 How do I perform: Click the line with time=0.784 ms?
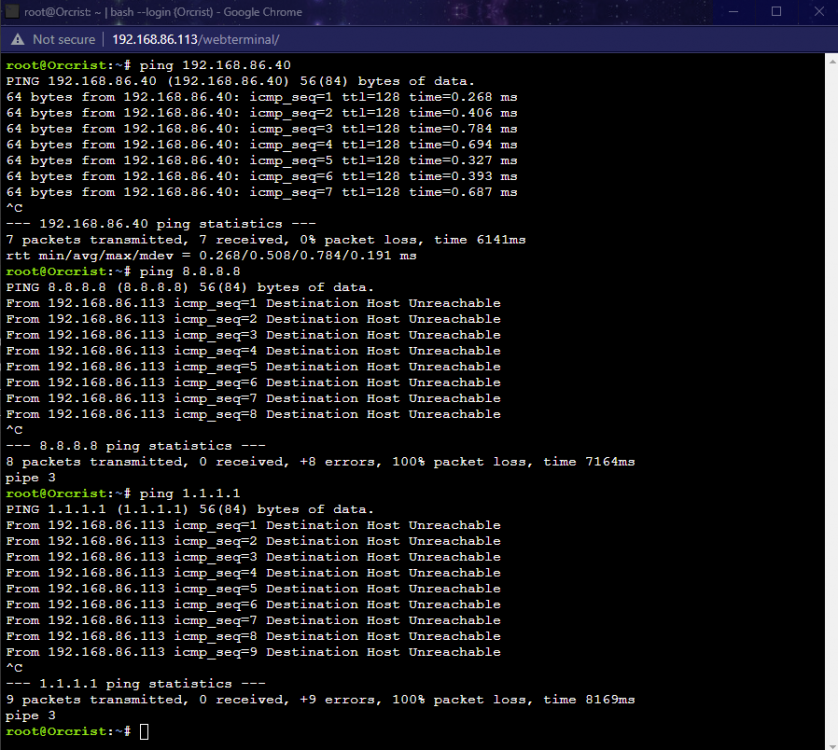(x=261, y=129)
